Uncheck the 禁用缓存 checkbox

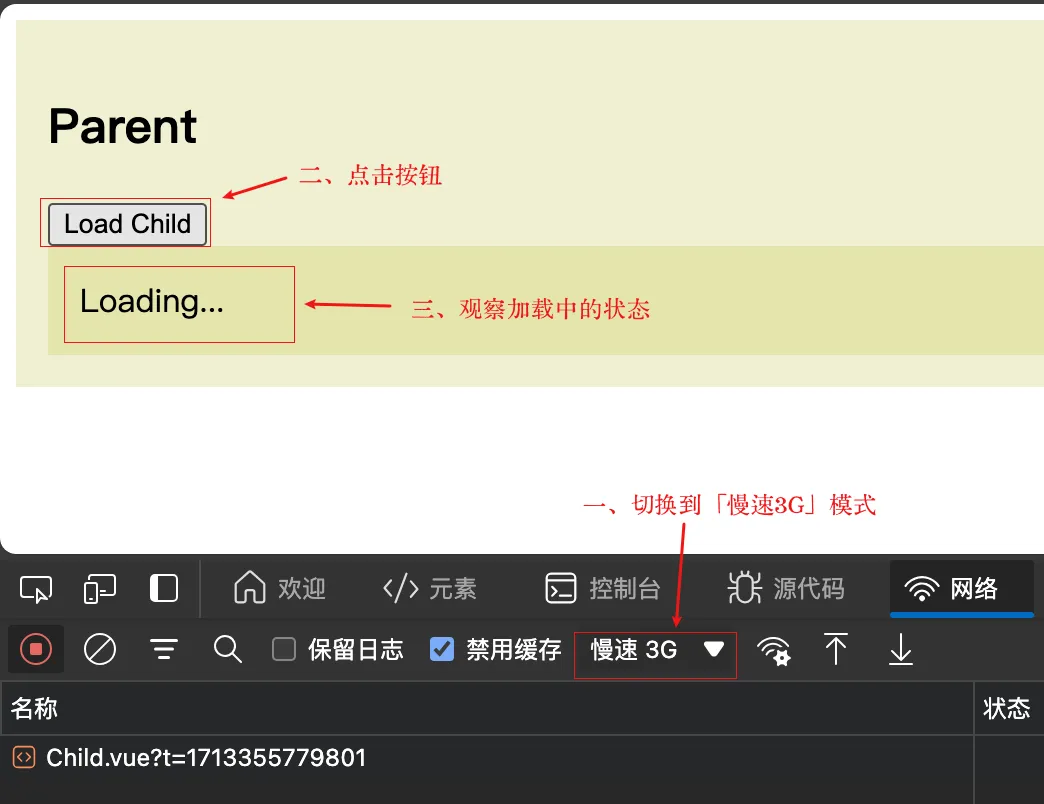[x=441, y=649]
